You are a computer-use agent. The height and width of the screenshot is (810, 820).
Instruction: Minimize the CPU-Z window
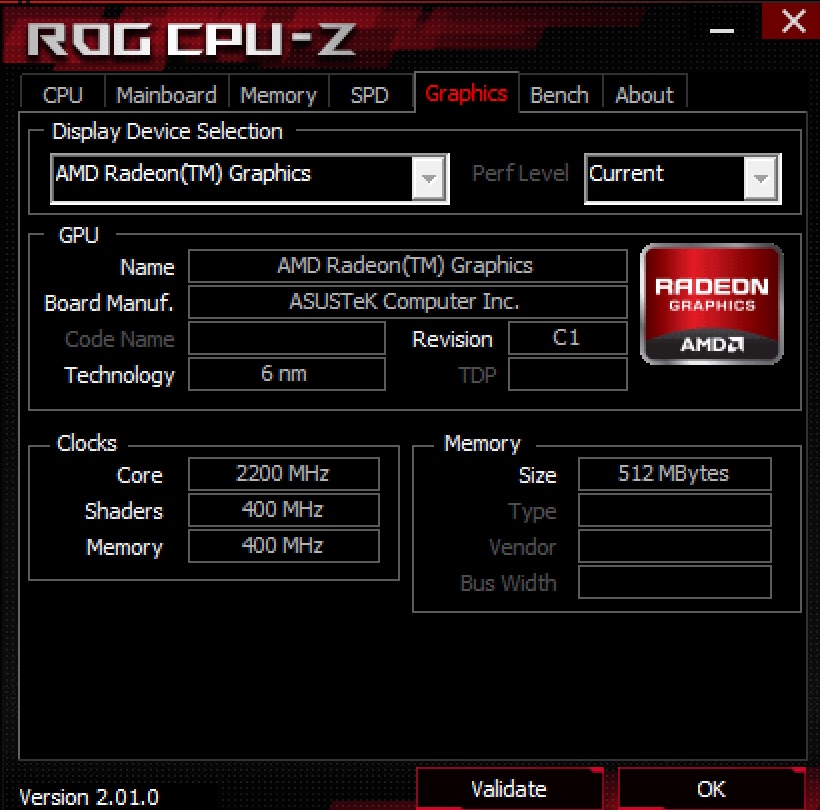[x=722, y=30]
